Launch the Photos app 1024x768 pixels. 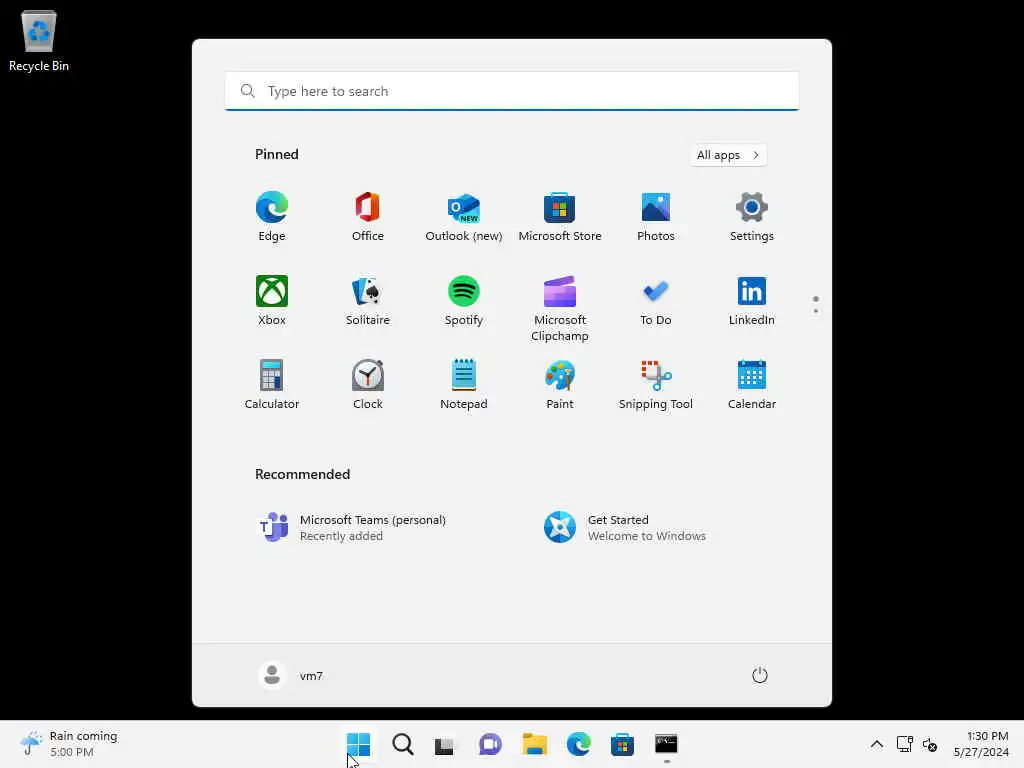656,217
